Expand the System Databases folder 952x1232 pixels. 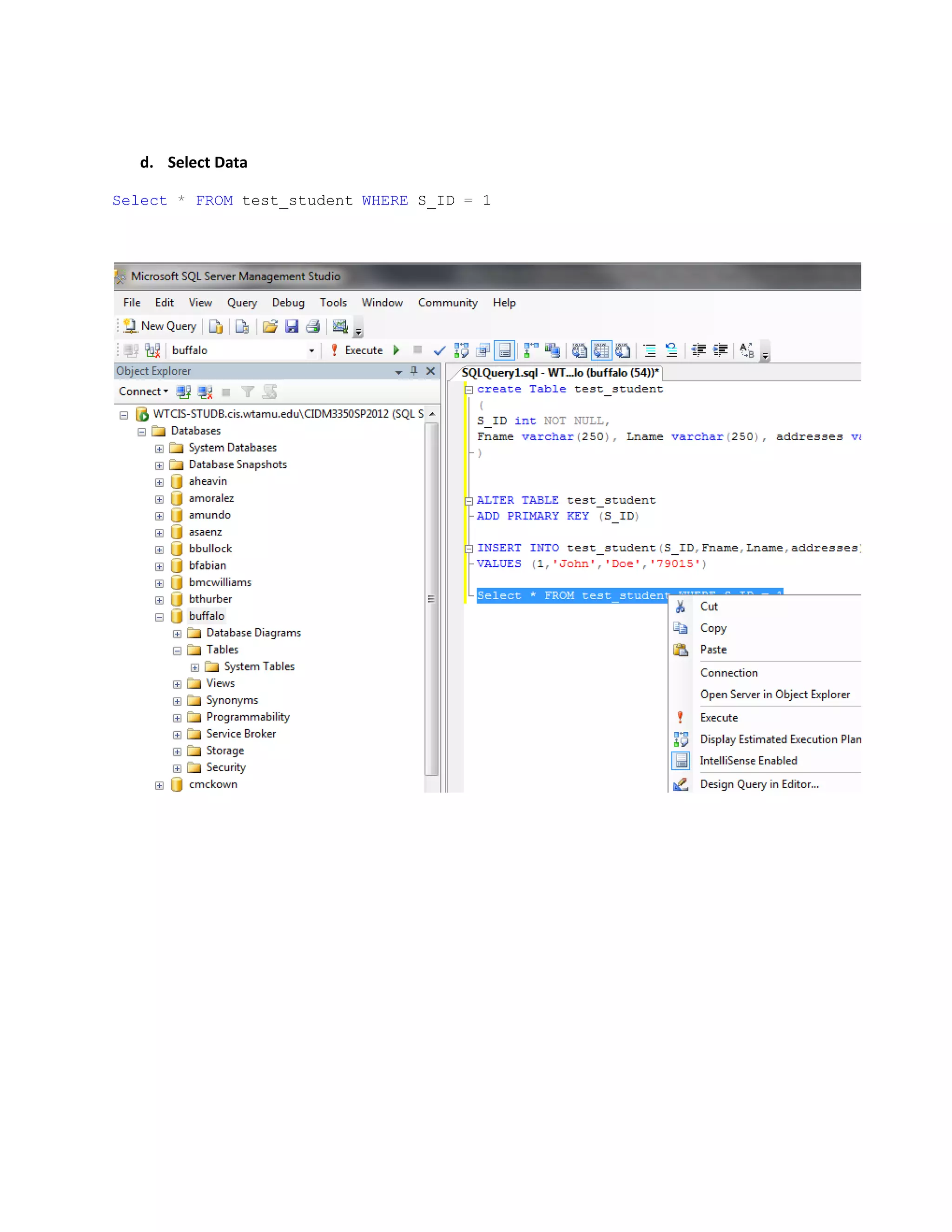point(159,449)
